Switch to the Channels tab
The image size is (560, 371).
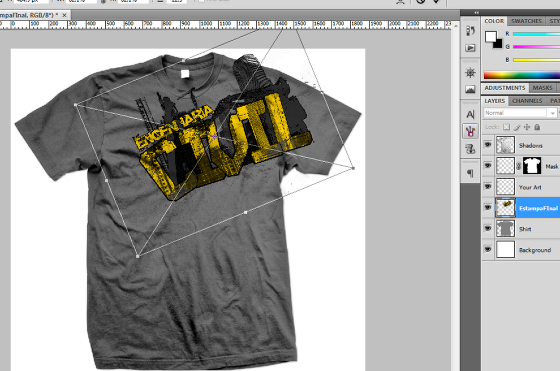click(x=527, y=101)
